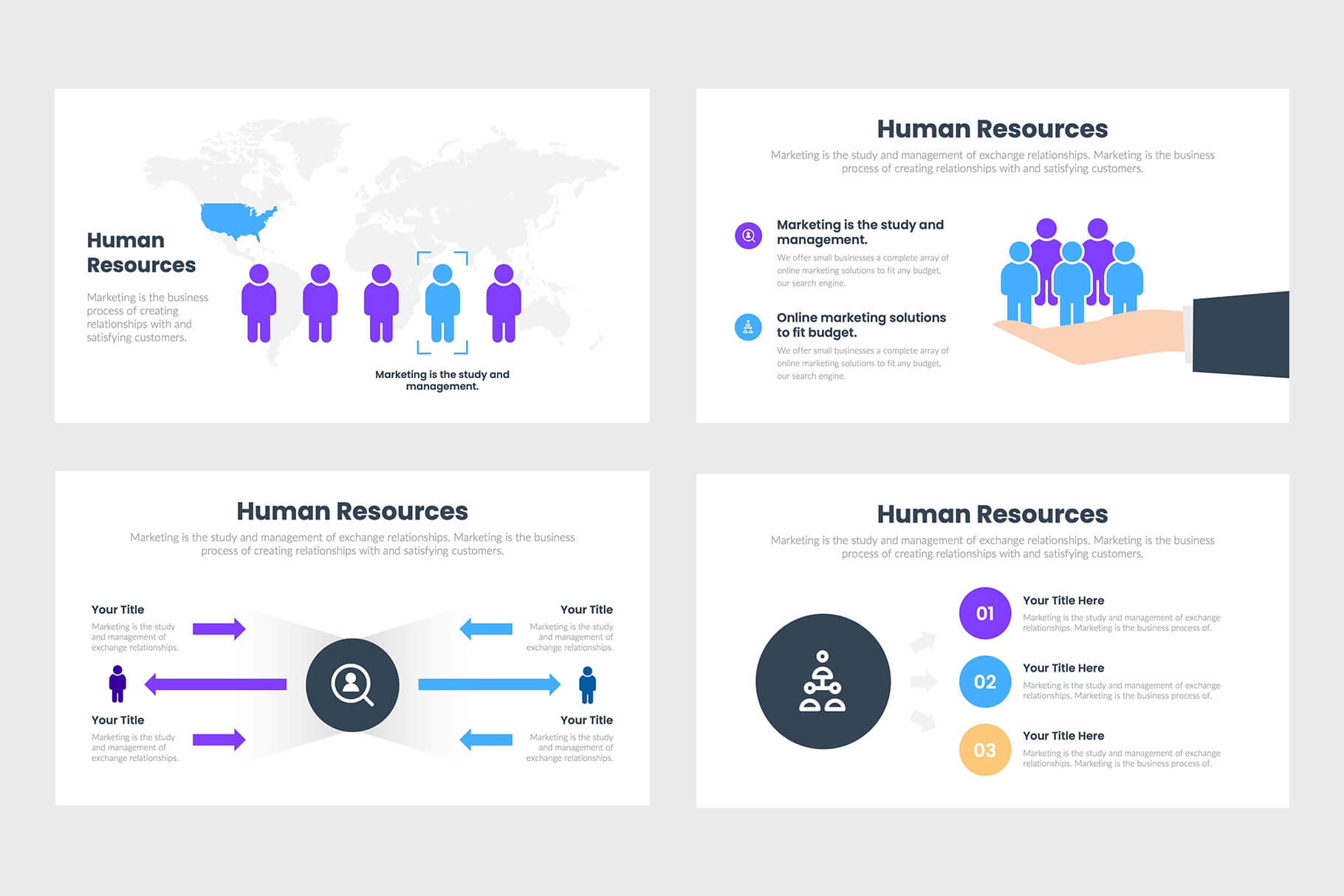The image size is (1344, 896).
Task: Select the dark magnifier profile circle icon
Action: click(352, 685)
